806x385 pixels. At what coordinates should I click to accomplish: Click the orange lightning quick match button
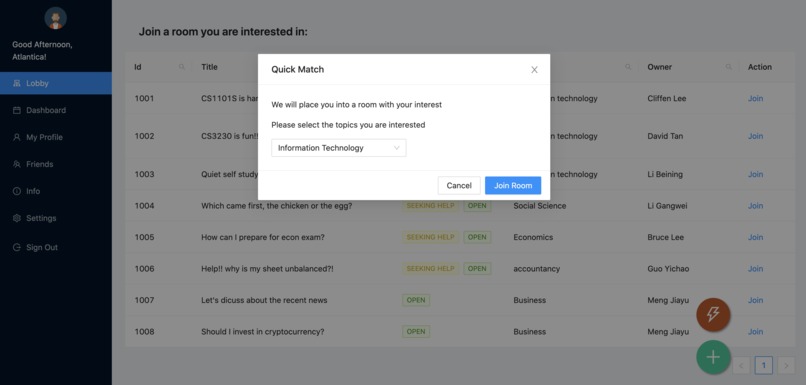pos(713,315)
